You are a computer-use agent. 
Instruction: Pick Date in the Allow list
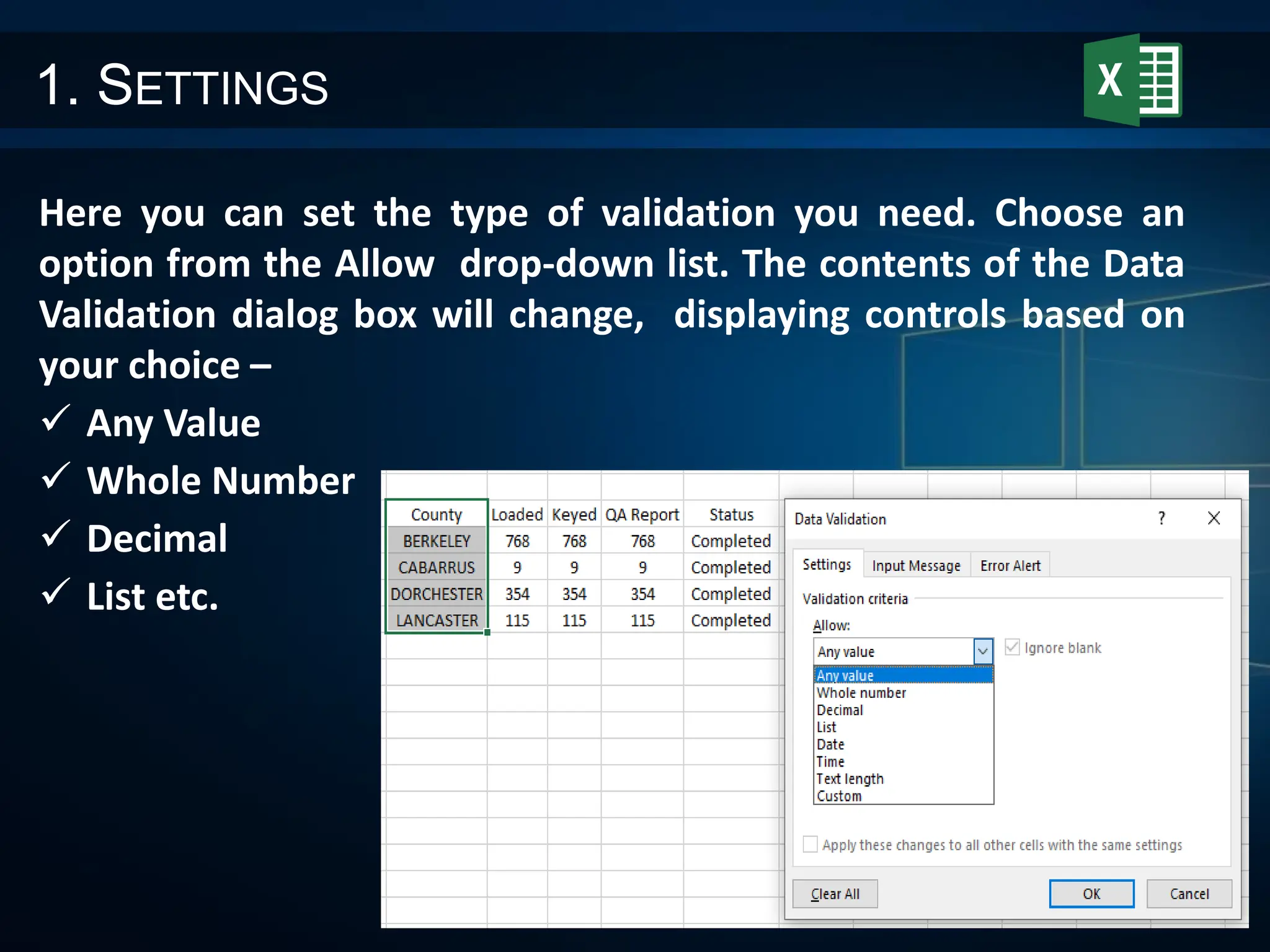pyautogui.click(x=904, y=744)
